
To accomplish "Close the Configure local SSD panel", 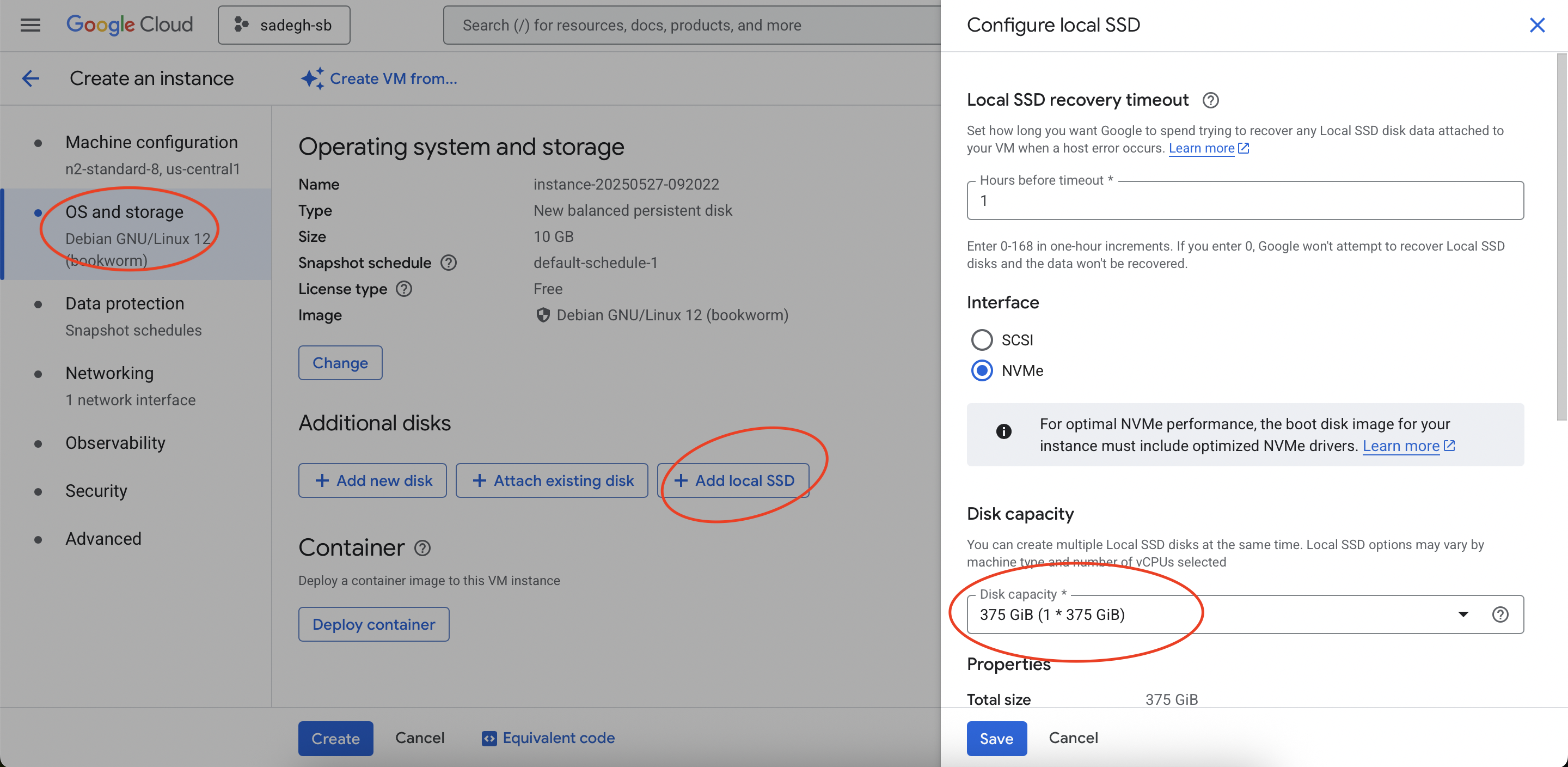I will coord(1537,25).
